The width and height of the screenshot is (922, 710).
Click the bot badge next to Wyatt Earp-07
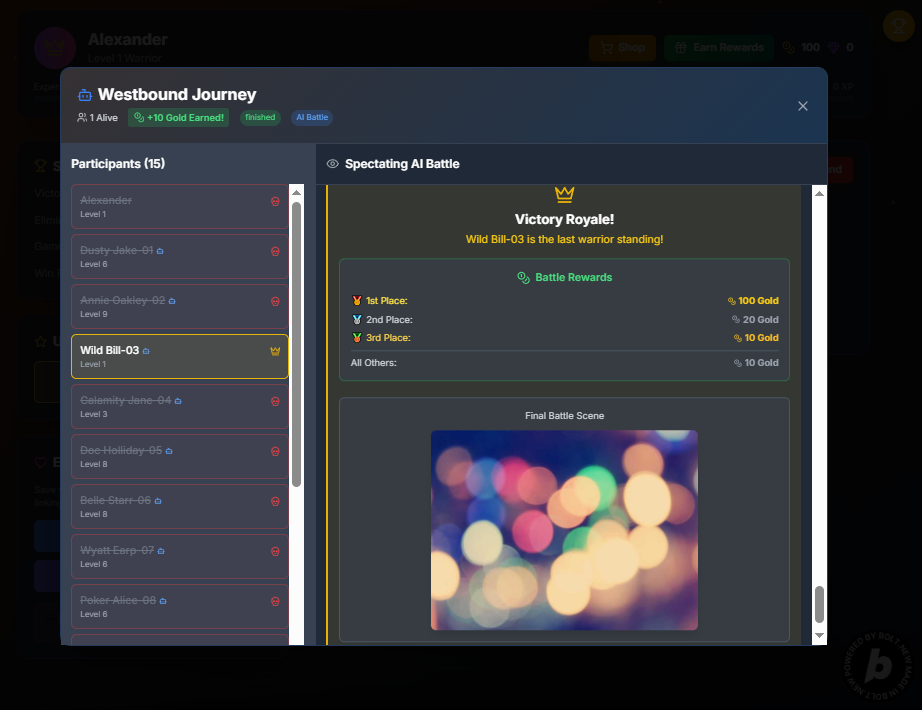pos(161,551)
